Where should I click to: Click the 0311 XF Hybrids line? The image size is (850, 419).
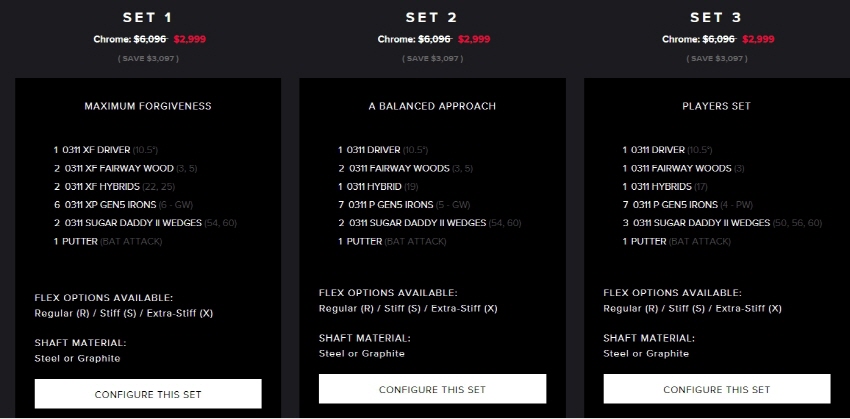click(x=114, y=186)
